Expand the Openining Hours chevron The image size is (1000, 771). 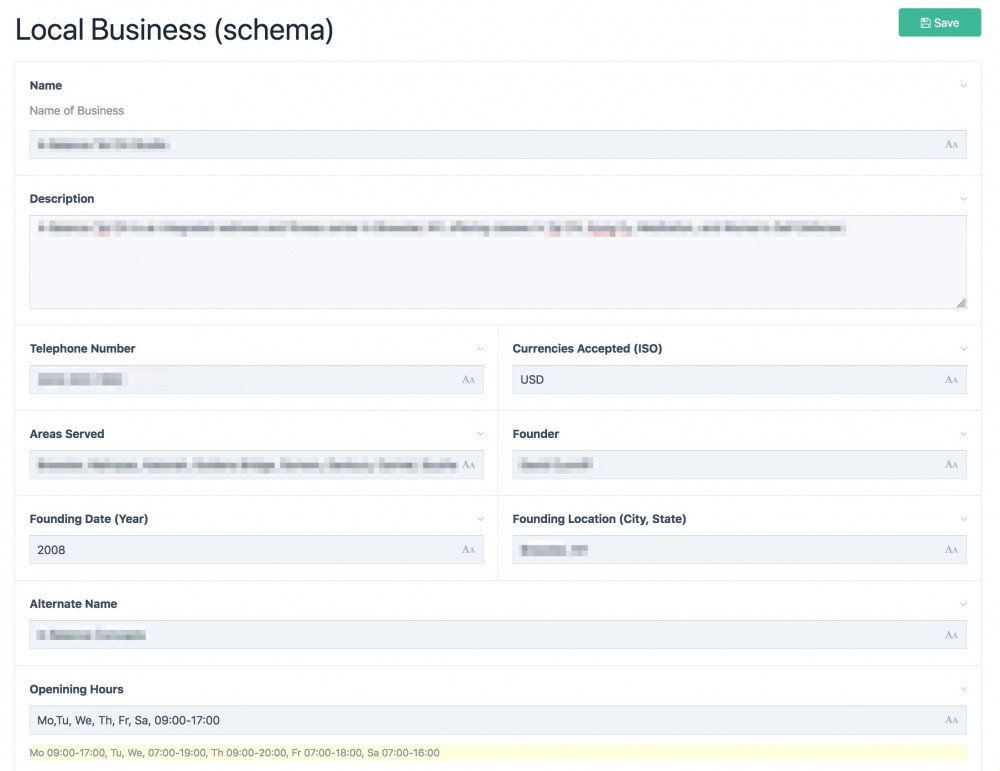pyautogui.click(x=963, y=689)
